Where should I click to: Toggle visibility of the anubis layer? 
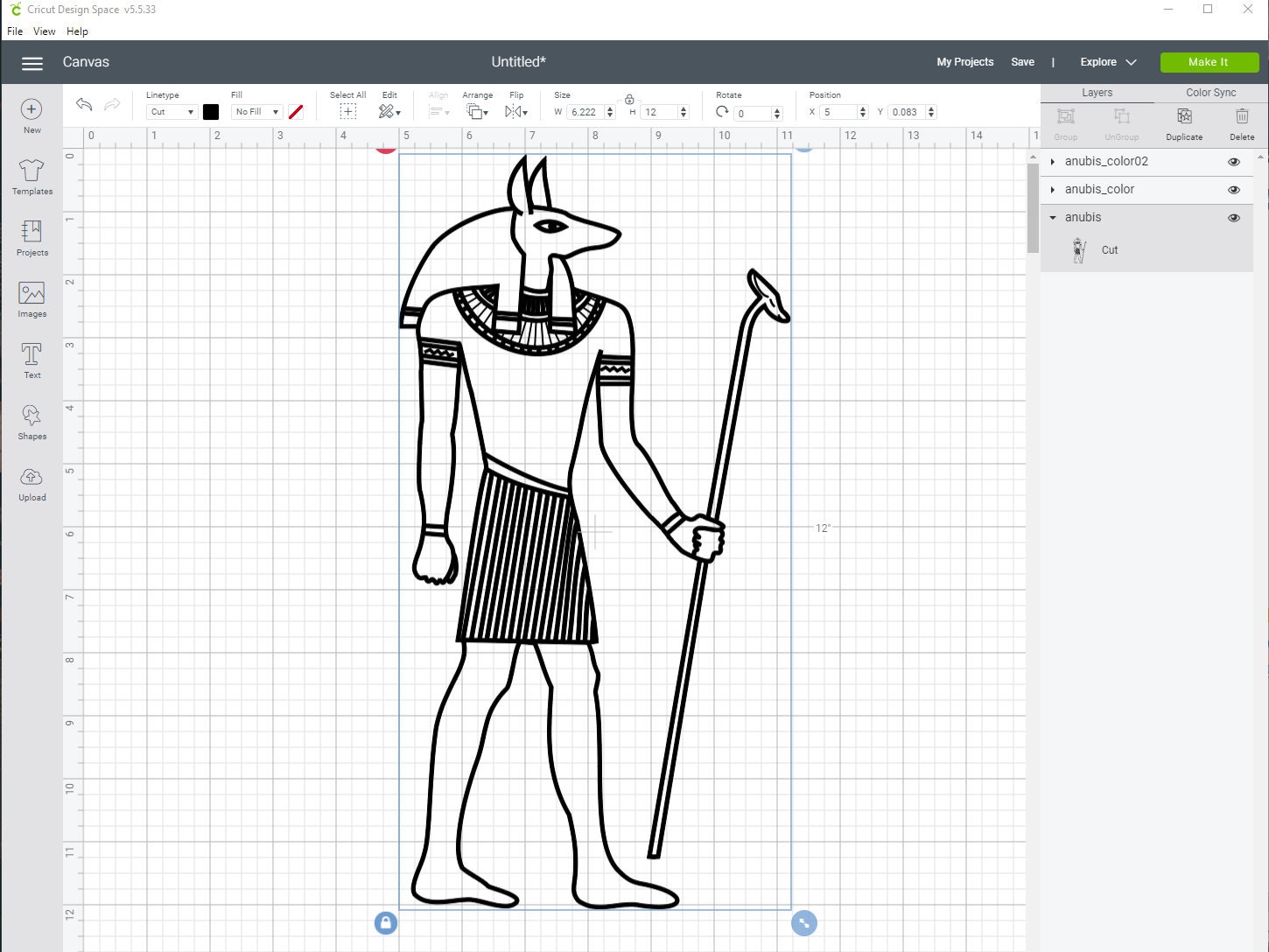coord(1234,218)
